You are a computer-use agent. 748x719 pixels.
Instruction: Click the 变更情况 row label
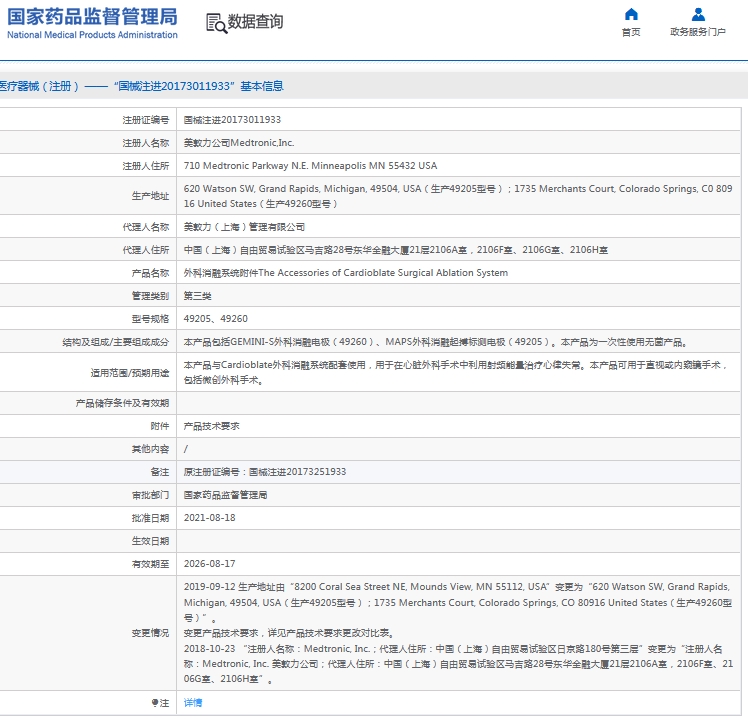coord(150,633)
